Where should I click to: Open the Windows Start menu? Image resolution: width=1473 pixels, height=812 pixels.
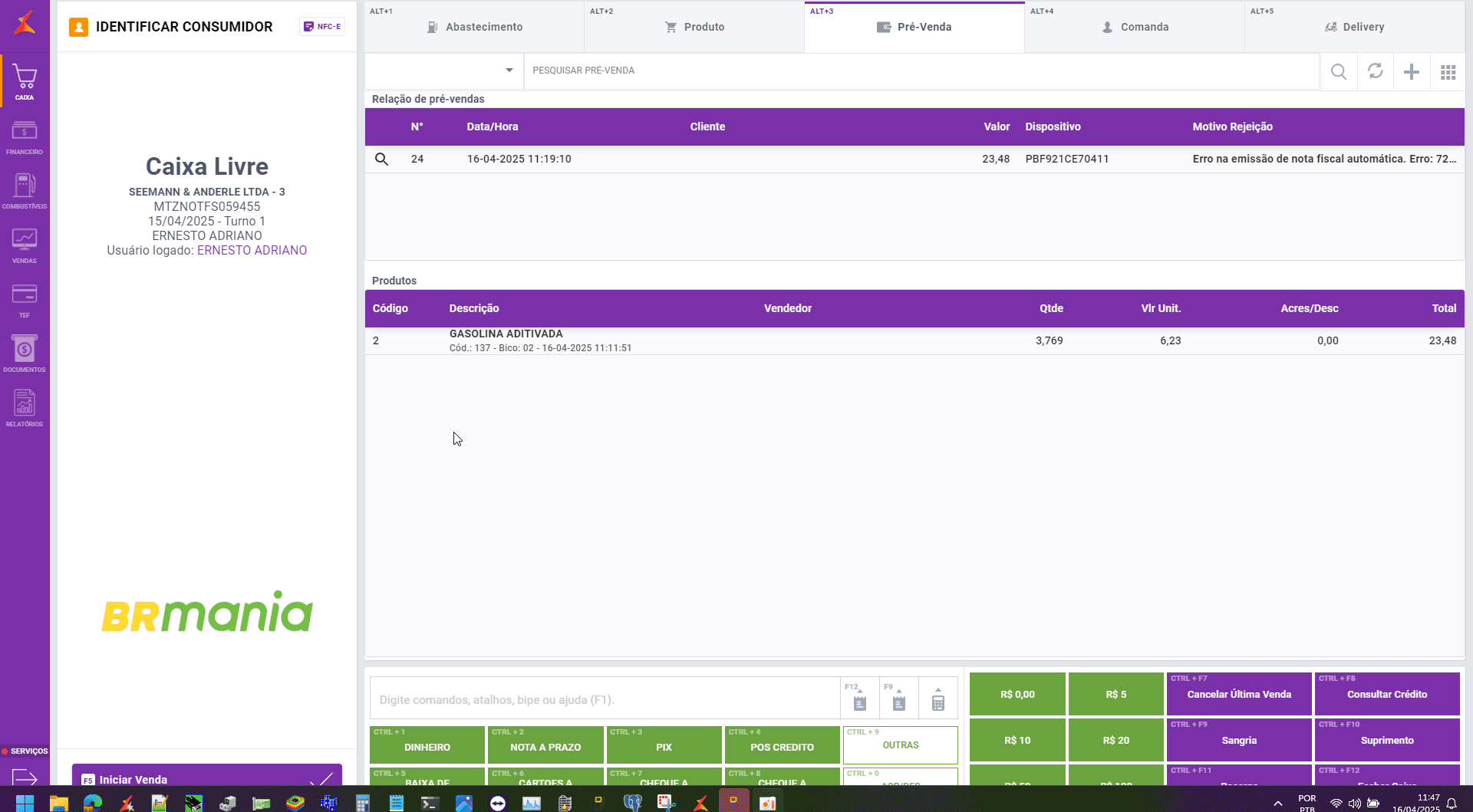25,803
